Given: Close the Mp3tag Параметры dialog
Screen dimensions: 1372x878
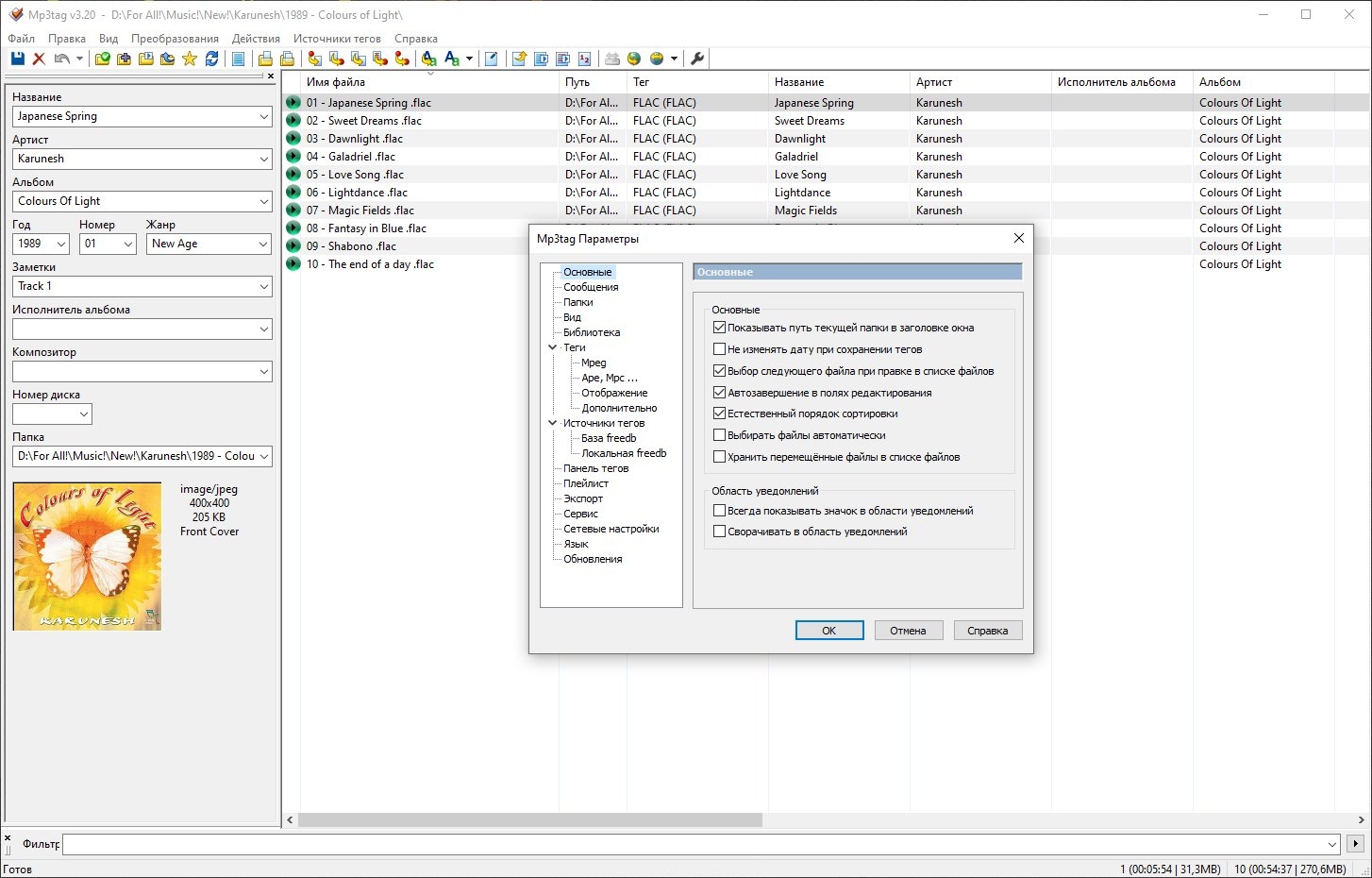Looking at the screenshot, I should pyautogui.click(x=1018, y=238).
